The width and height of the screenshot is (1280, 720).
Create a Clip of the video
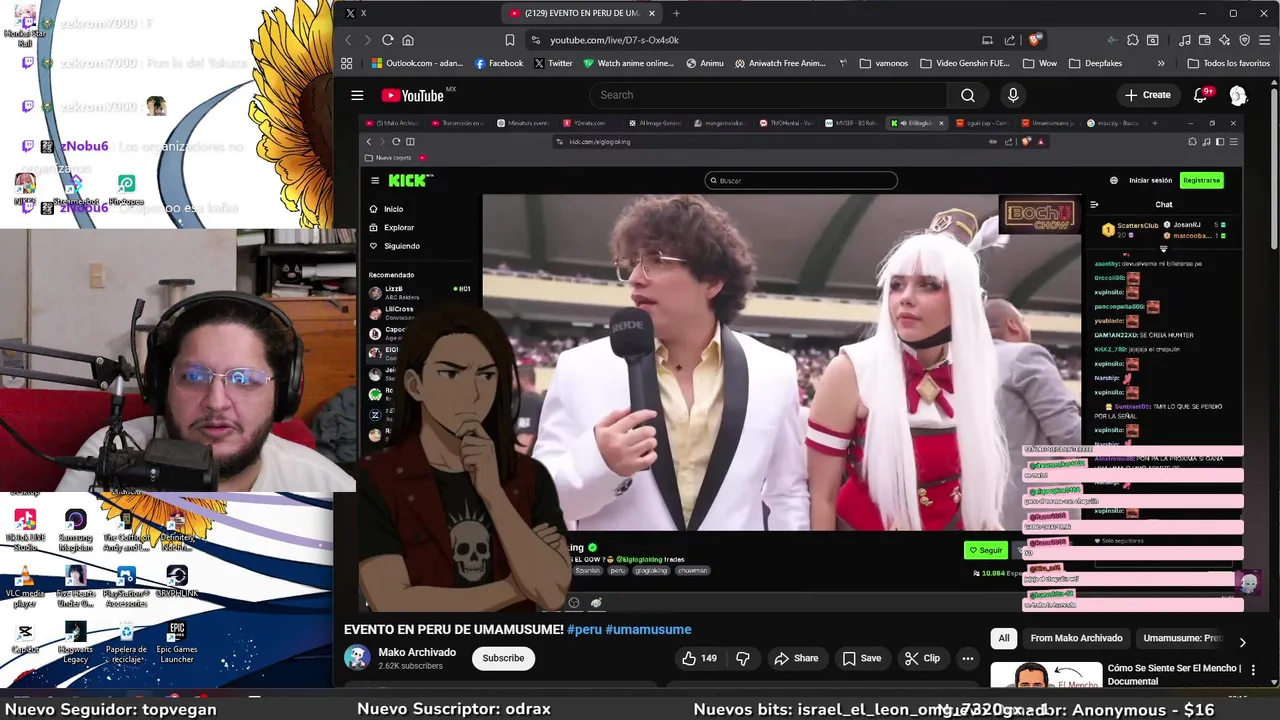tap(922, 658)
